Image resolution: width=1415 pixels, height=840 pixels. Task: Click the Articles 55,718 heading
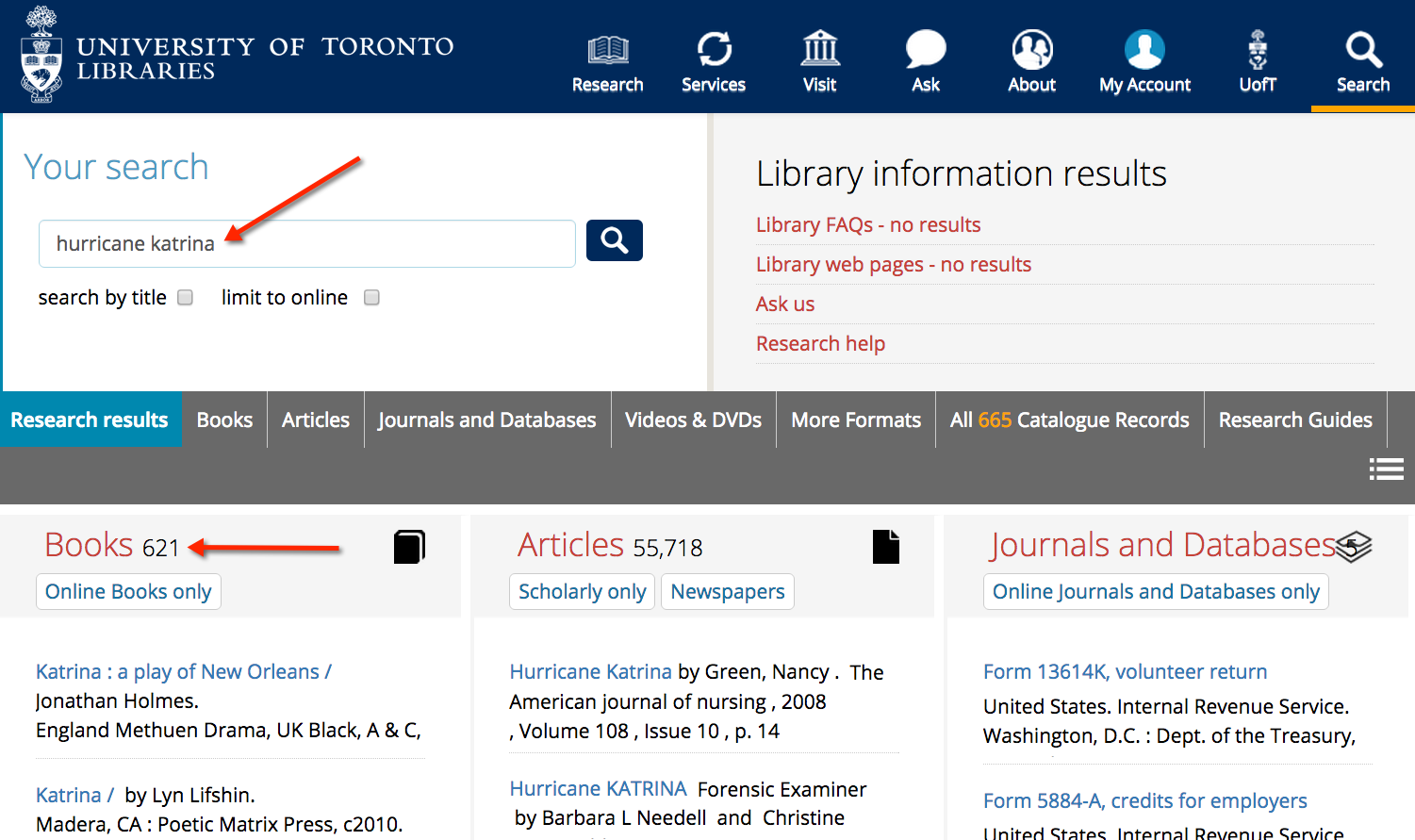point(610,546)
